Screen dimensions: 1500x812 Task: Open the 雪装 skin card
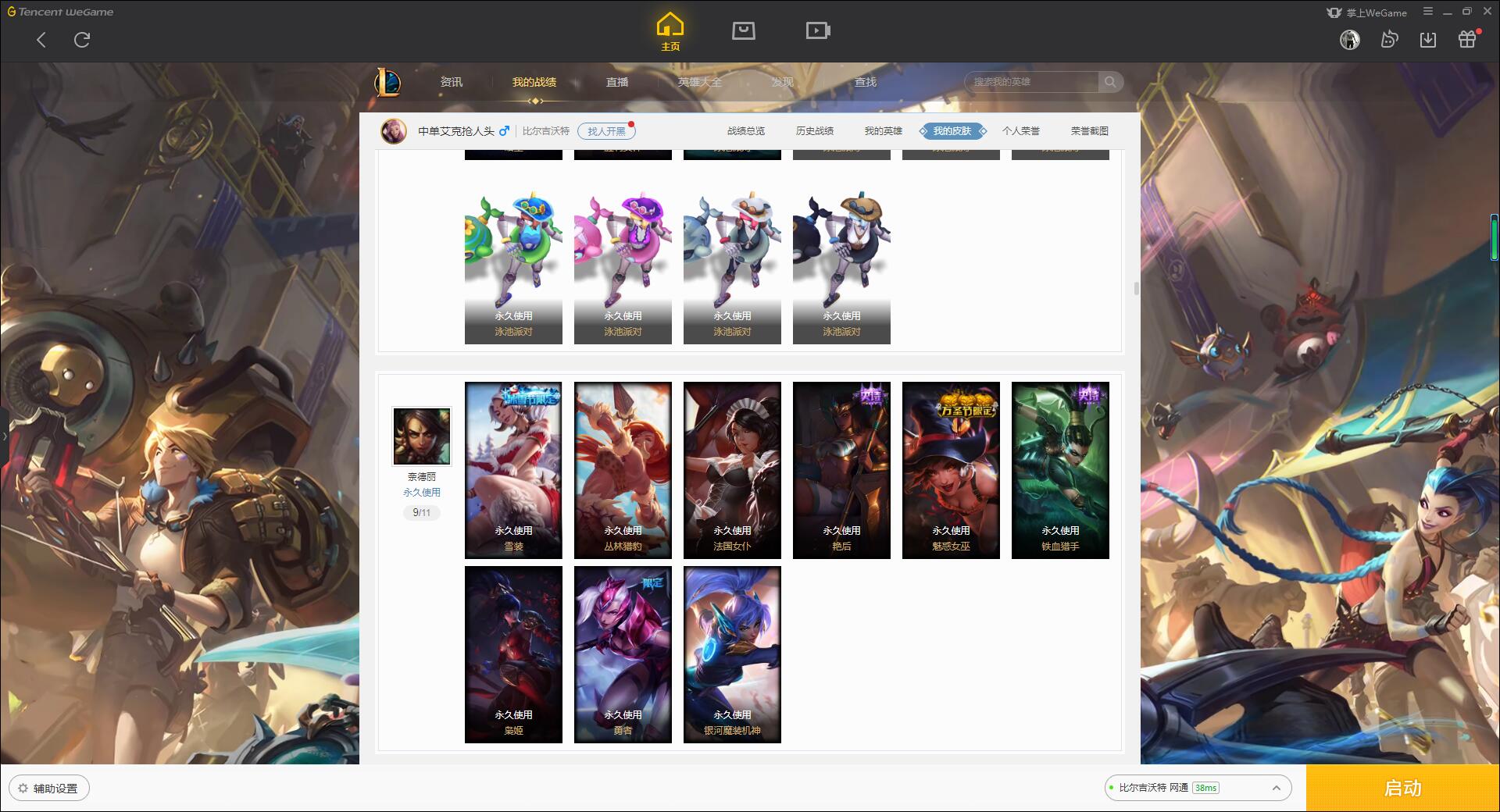[x=513, y=470]
